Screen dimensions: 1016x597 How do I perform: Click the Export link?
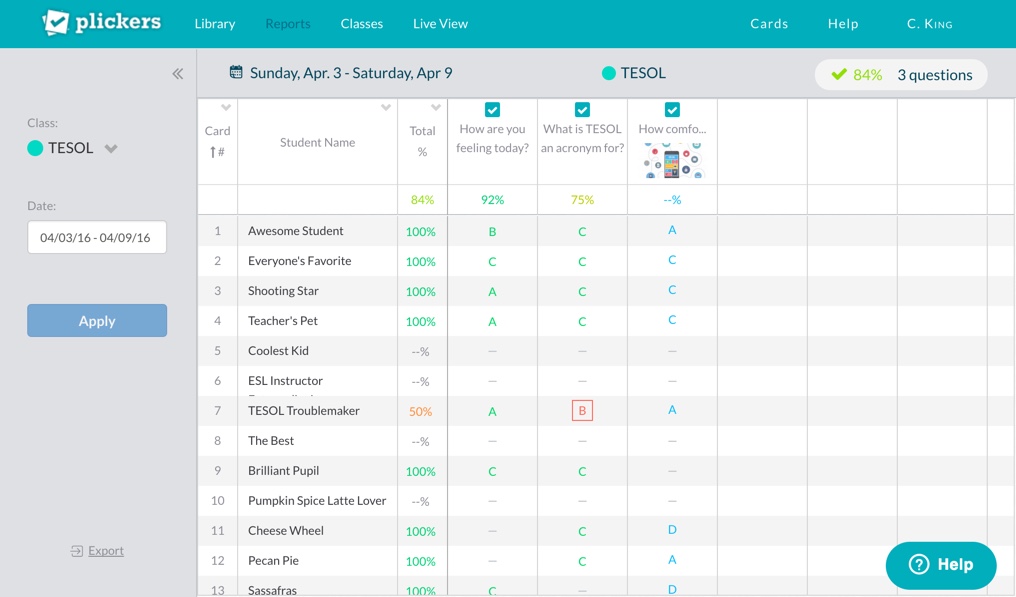106,551
